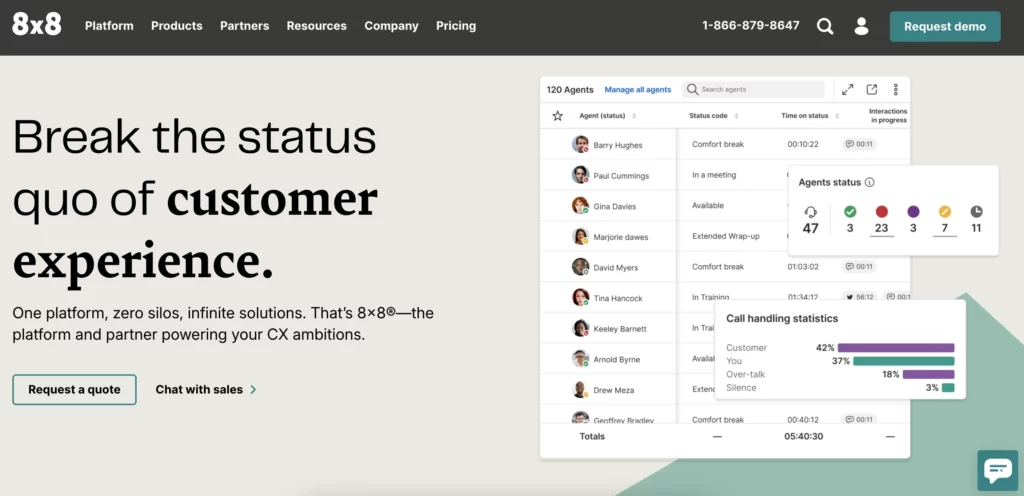Sort by Agent (status) column arrows
The image size is (1024, 496).
point(633,116)
